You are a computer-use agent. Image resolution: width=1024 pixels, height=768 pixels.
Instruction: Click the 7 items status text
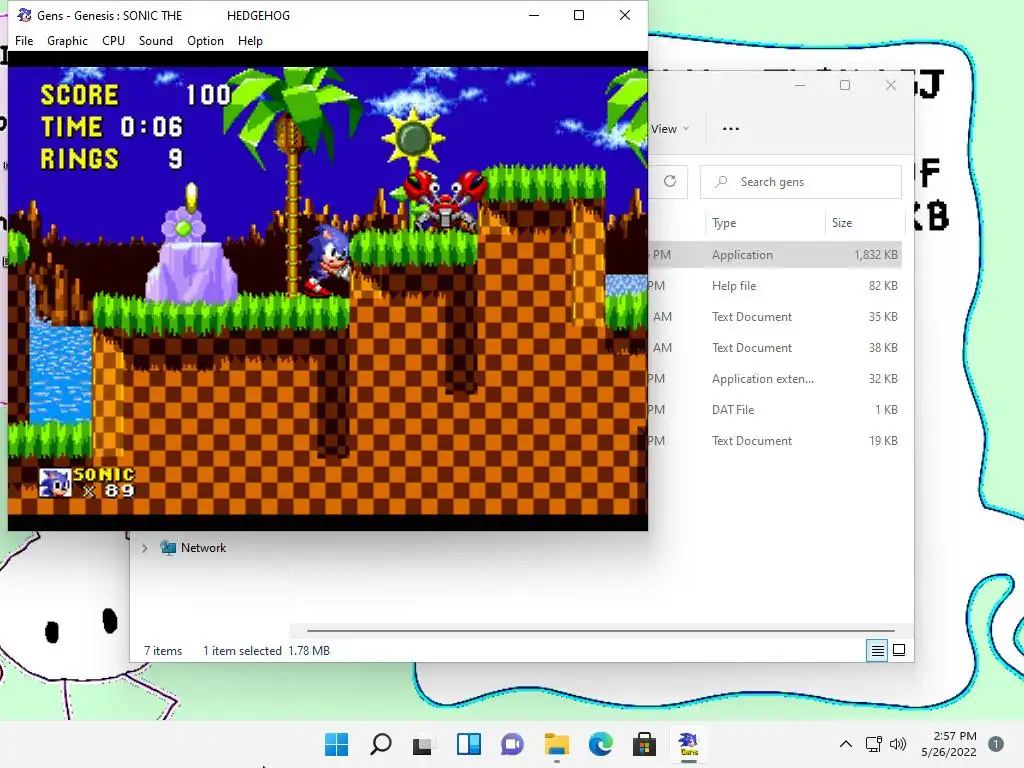(163, 650)
